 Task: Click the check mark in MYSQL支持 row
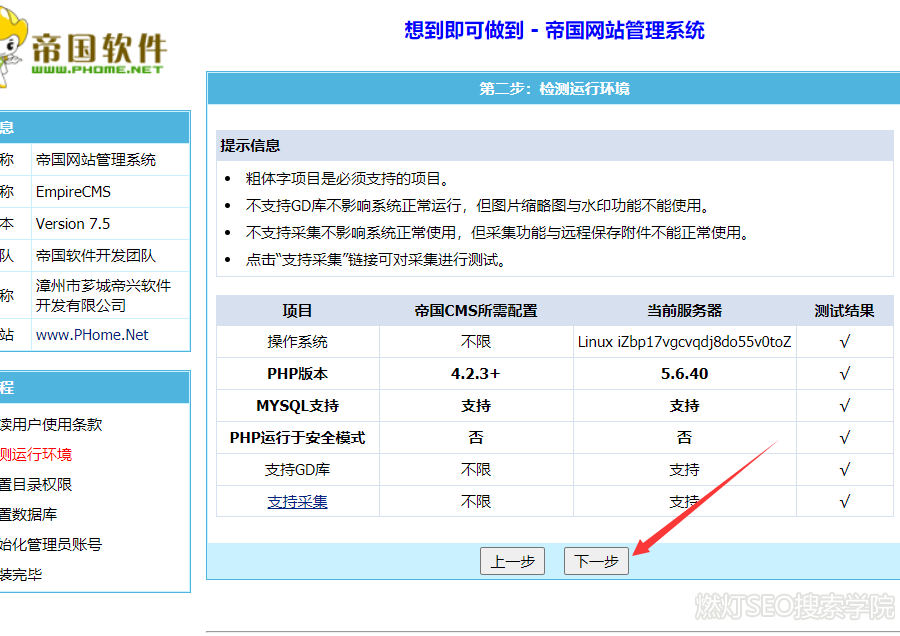click(844, 406)
